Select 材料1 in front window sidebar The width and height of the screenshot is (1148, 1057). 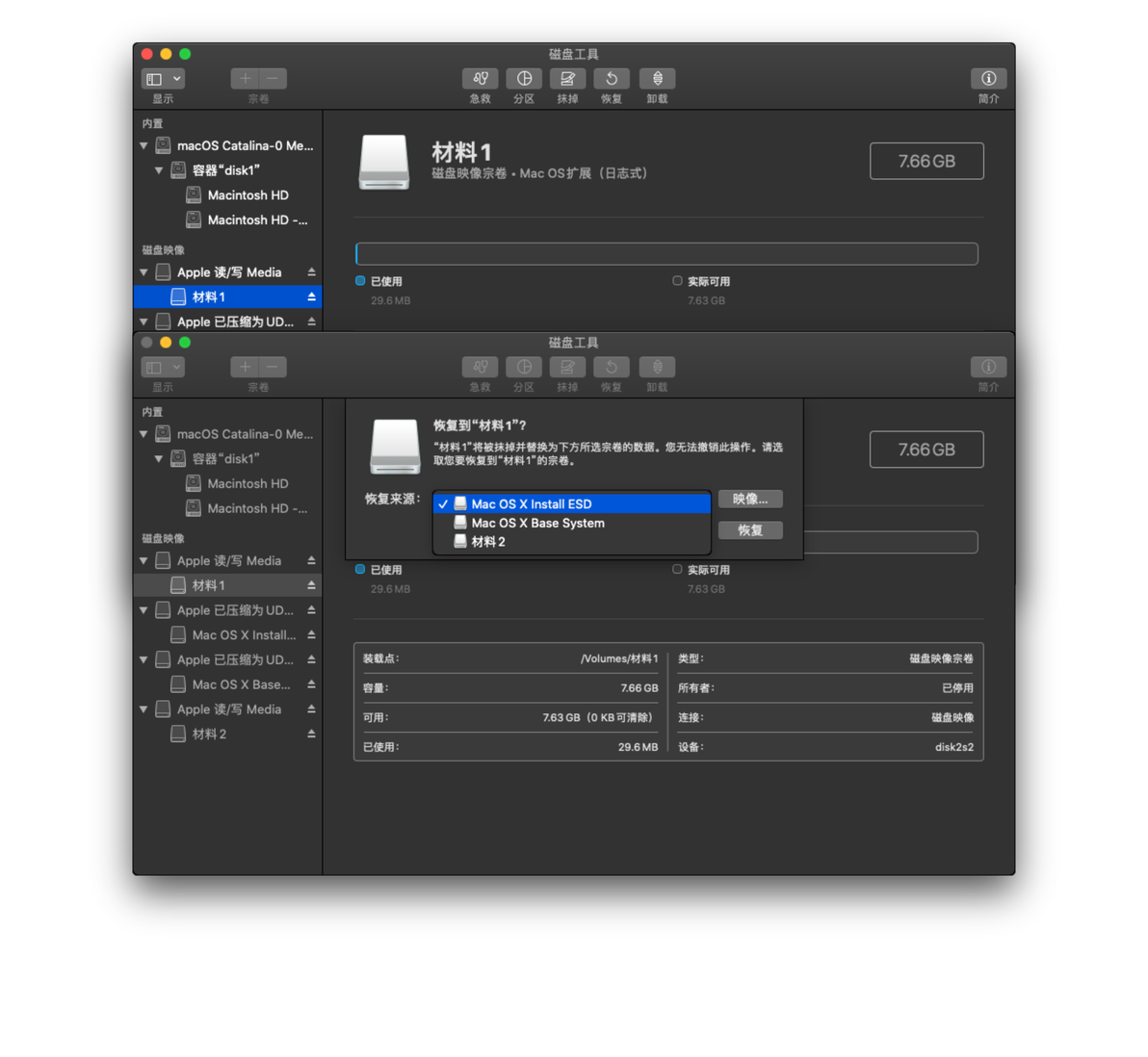pyautogui.click(x=227, y=585)
